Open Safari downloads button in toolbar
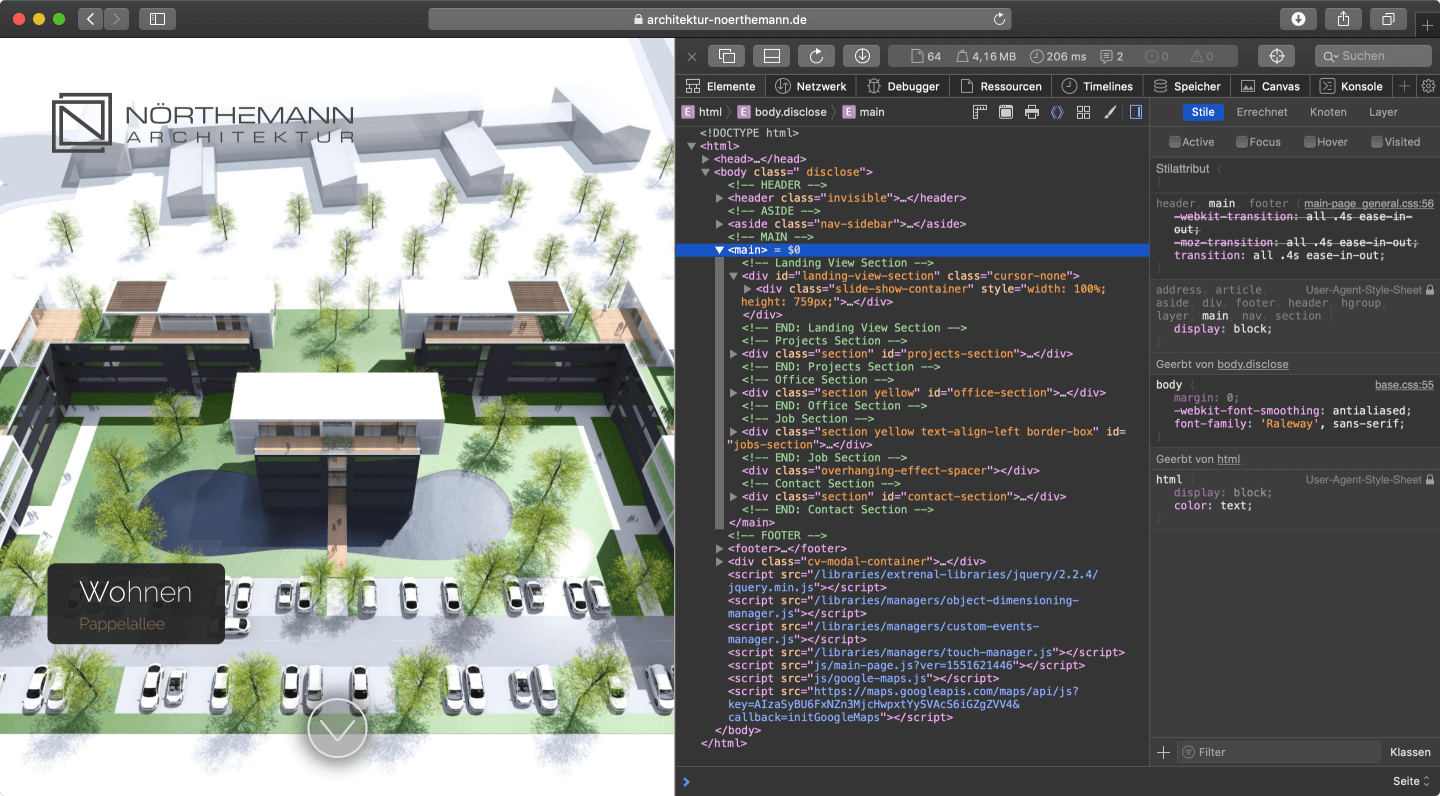 [x=1298, y=19]
